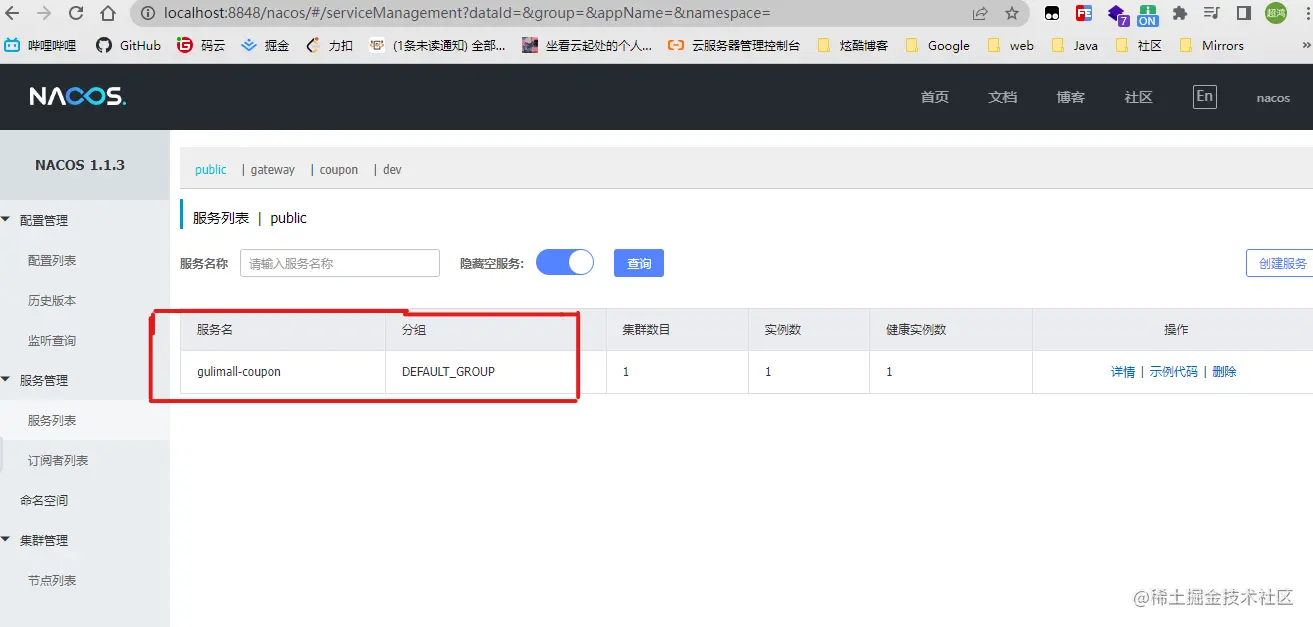The height and width of the screenshot is (627, 1313).
Task: Click the red FE extension icon
Action: pos(1084,14)
